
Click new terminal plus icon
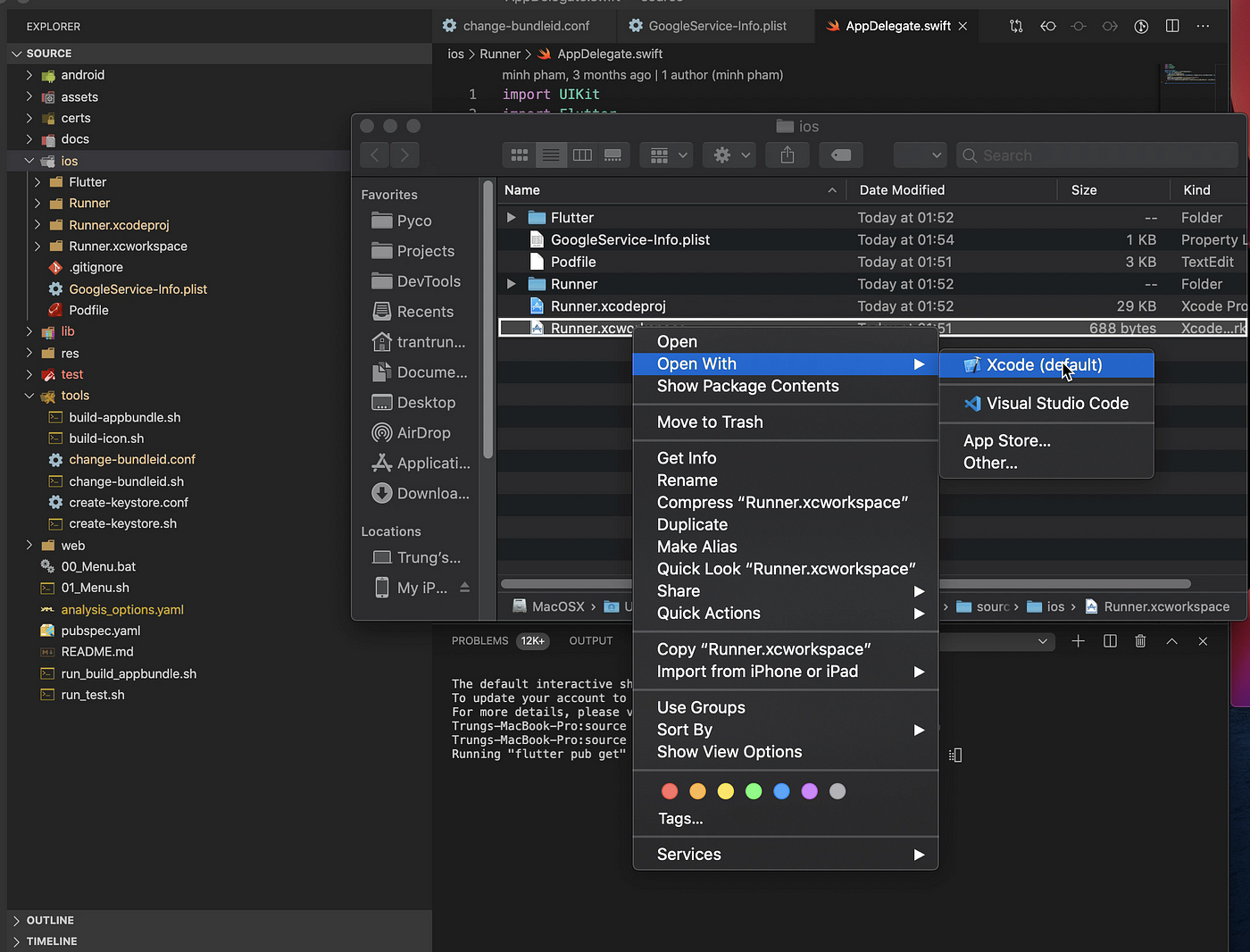click(x=1079, y=640)
